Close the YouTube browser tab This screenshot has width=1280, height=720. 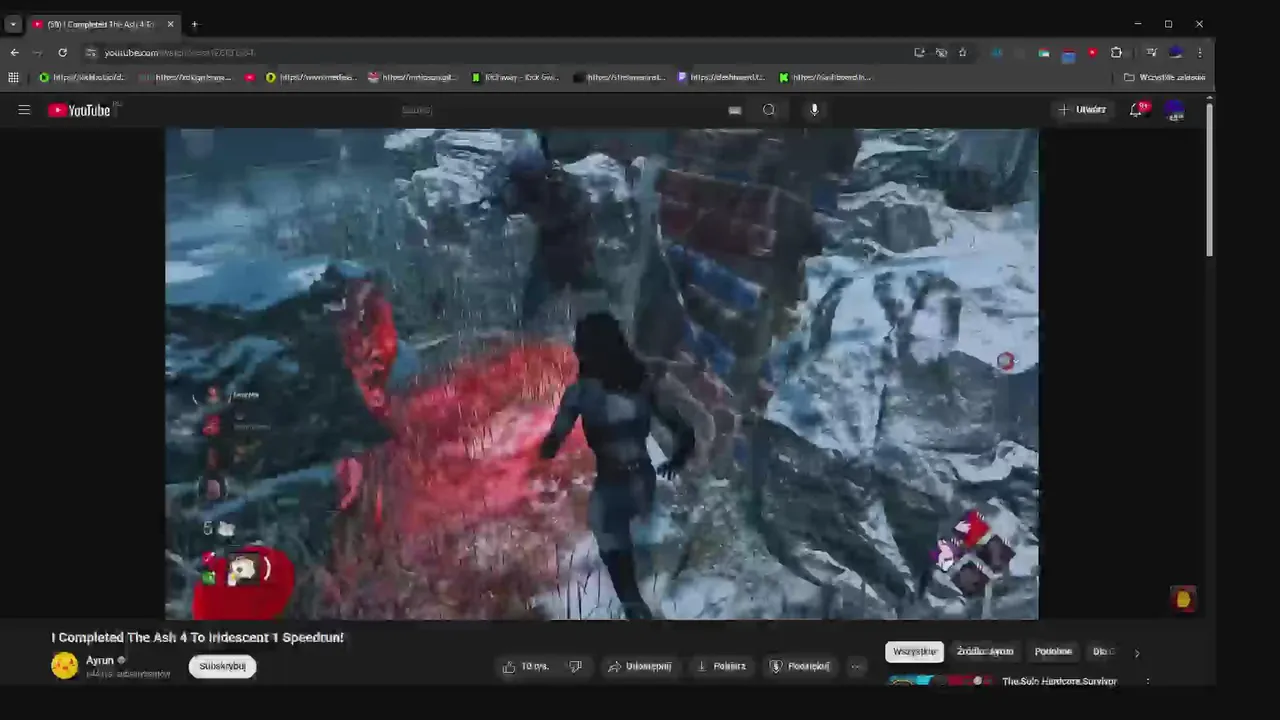[170, 24]
